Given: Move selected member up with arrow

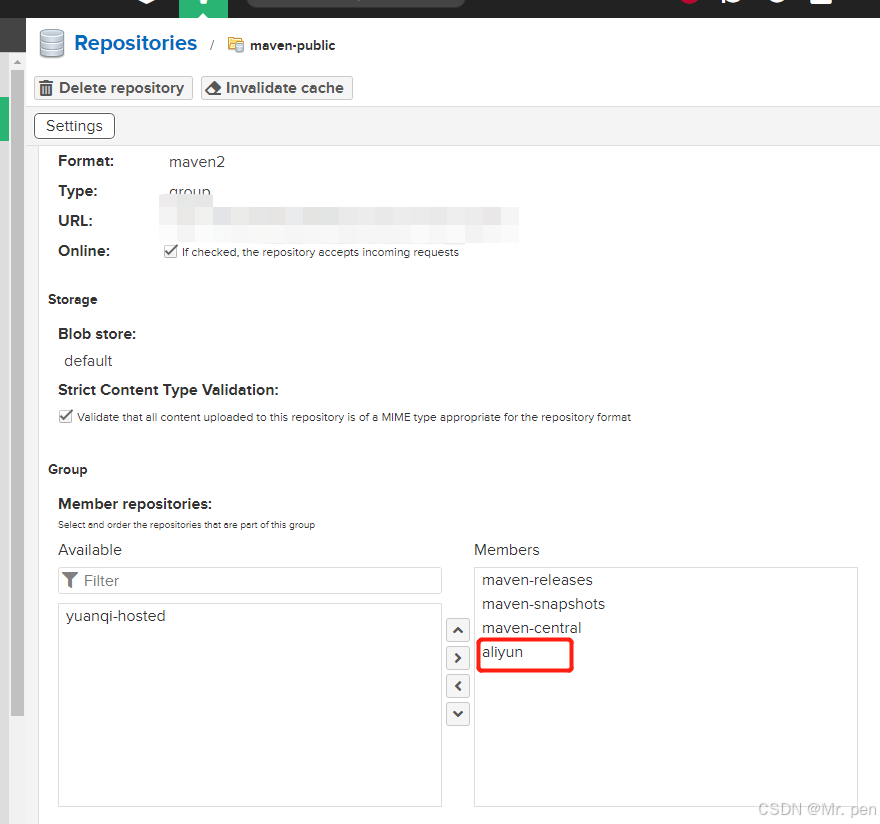Looking at the screenshot, I should pyautogui.click(x=458, y=630).
